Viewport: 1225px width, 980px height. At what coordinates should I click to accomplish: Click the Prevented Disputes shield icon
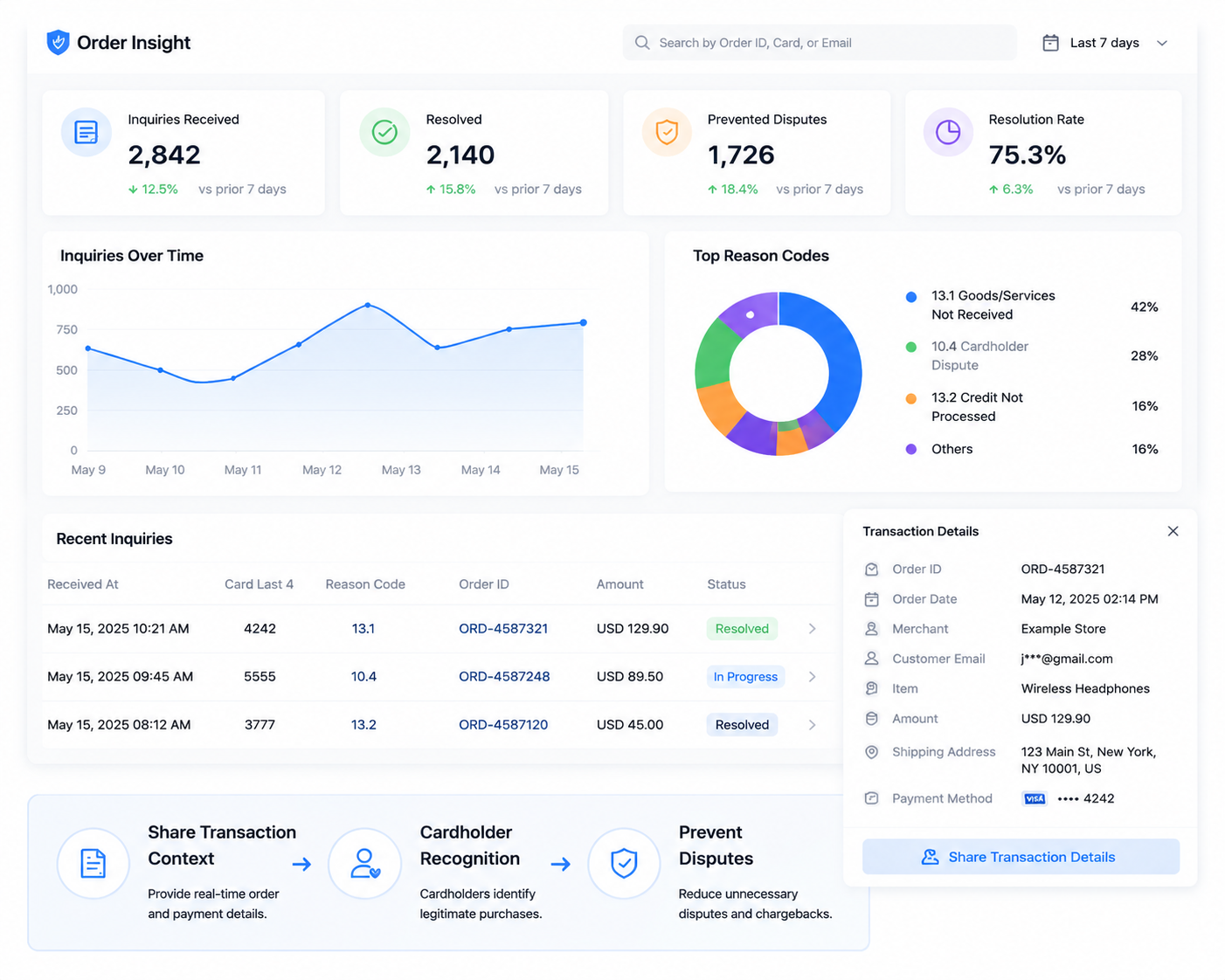tap(667, 132)
